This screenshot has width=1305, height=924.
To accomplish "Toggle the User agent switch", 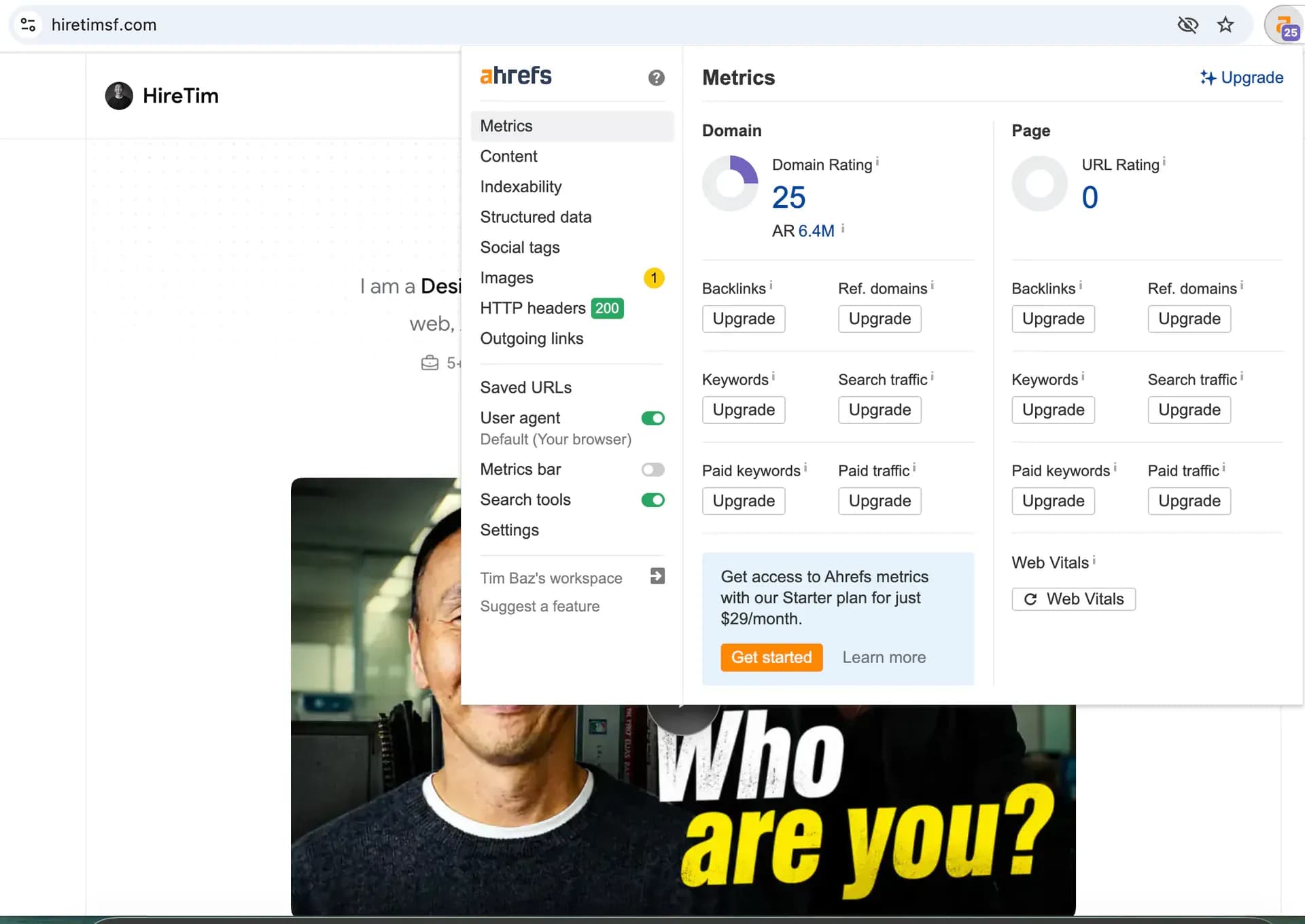I will [652, 419].
